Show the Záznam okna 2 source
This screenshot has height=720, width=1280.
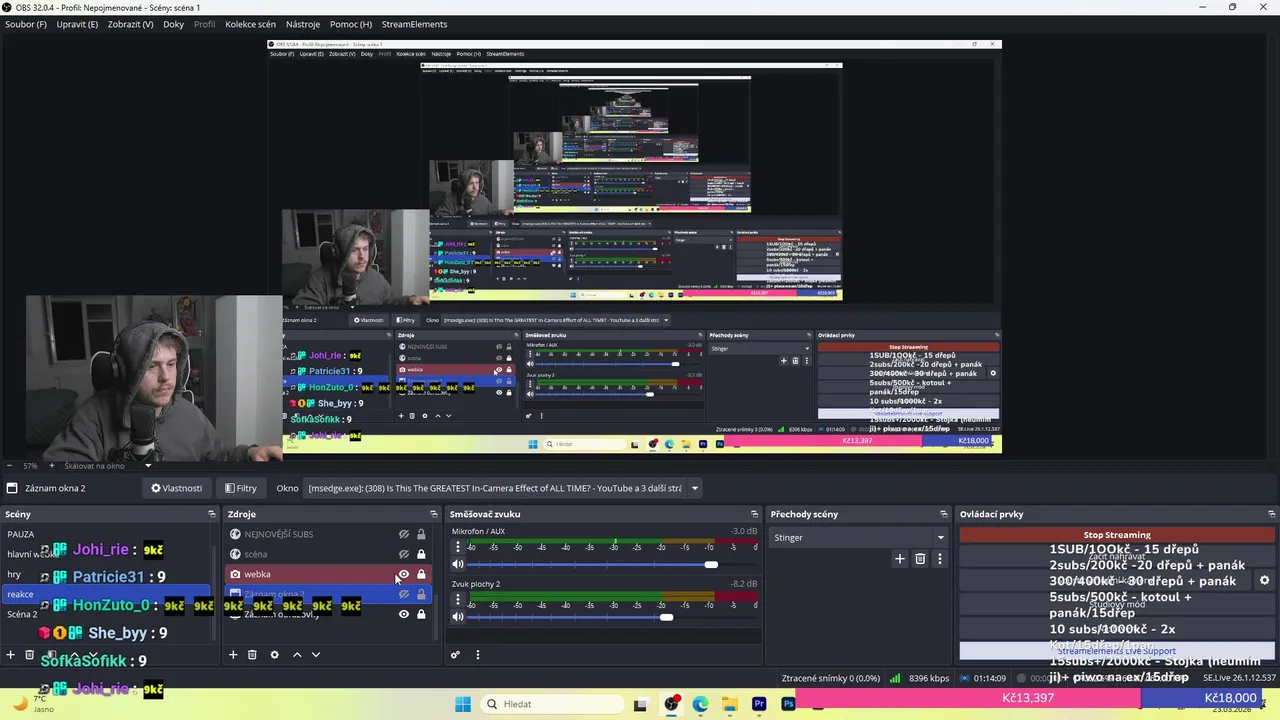click(x=404, y=594)
